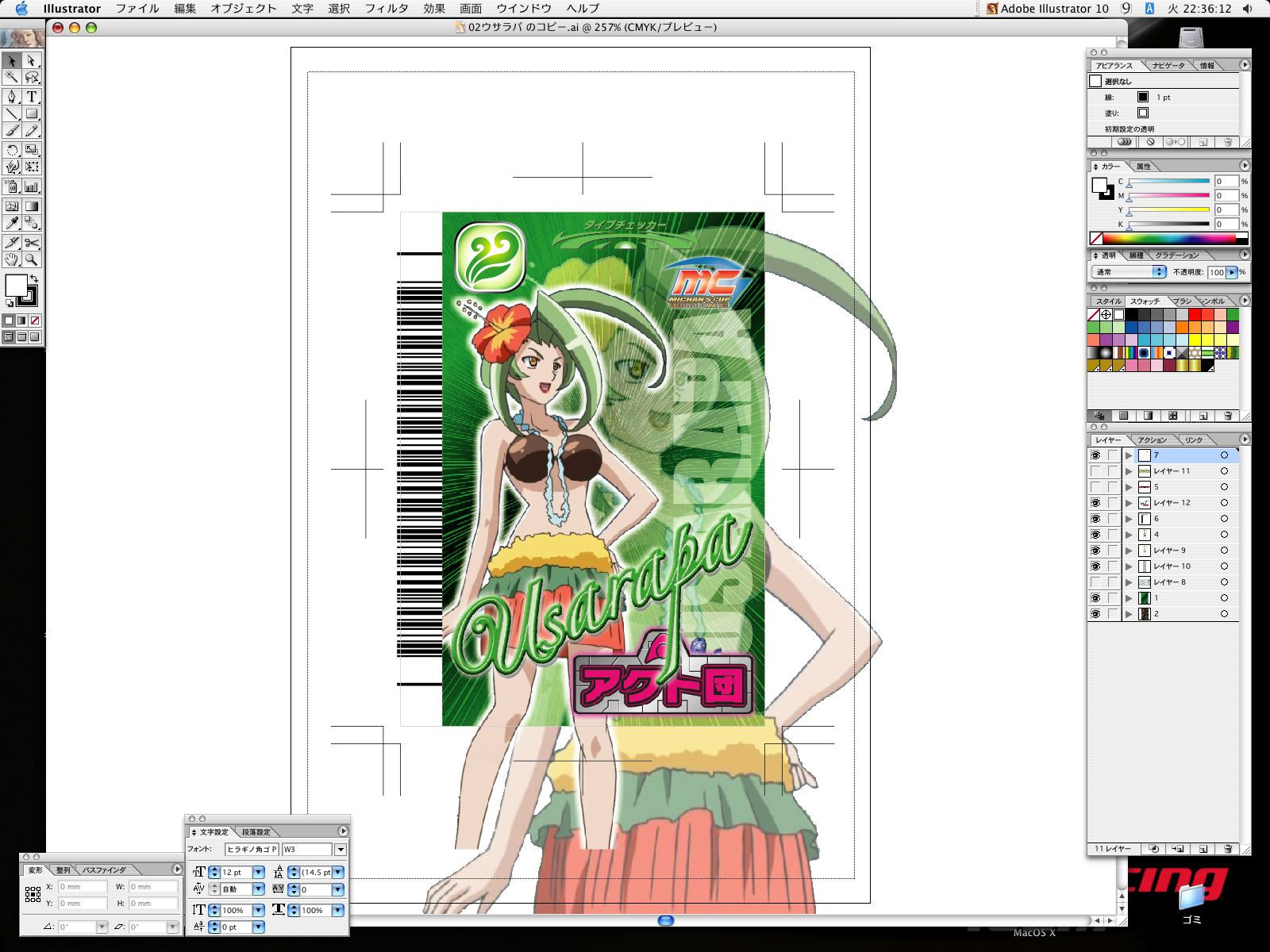Open the opacity 100 slider popup arrow
This screenshot has width=1270, height=952.
pos(1232,272)
